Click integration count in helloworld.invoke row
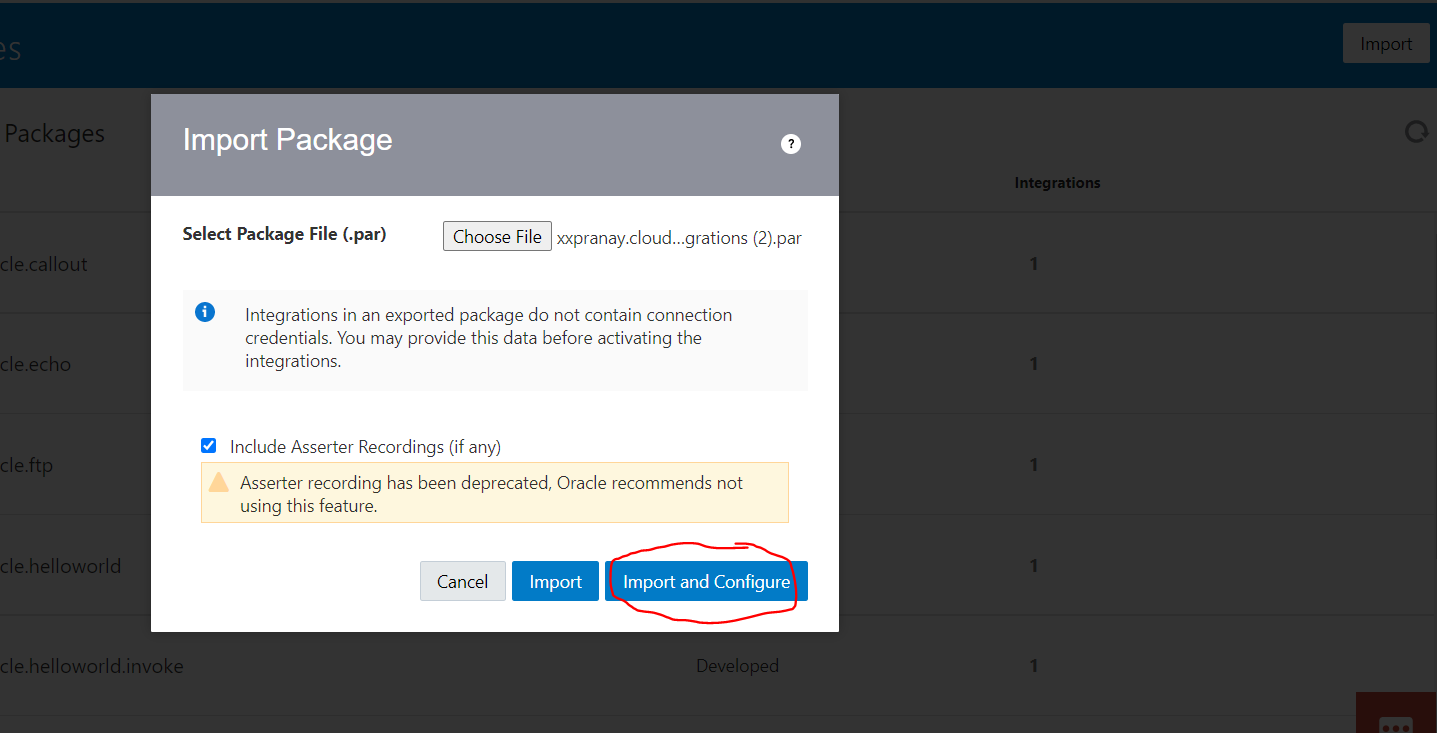The height and width of the screenshot is (733, 1437). pos(1034,666)
